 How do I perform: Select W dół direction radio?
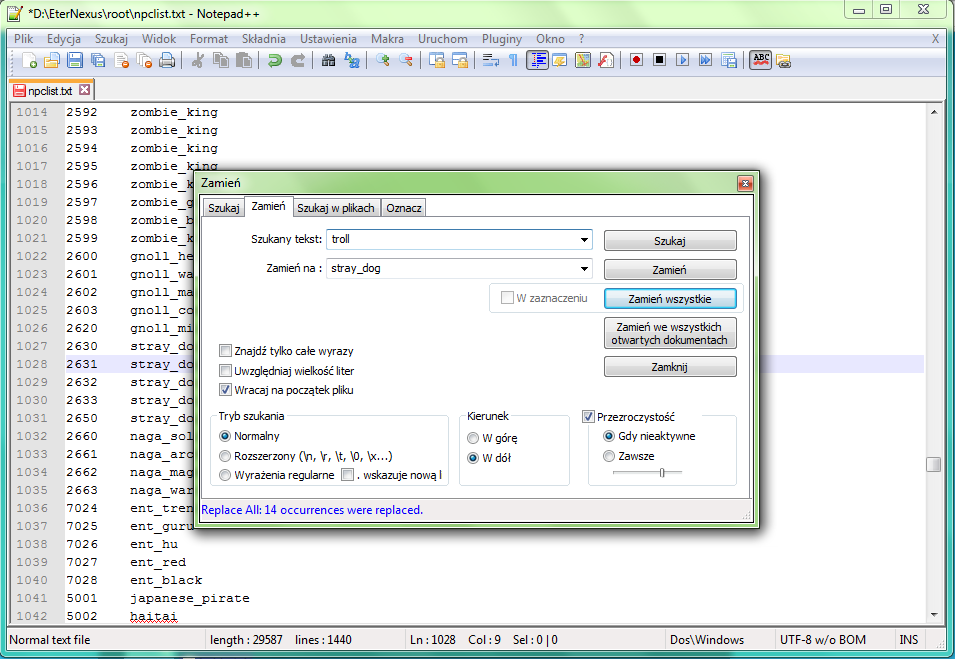[x=473, y=458]
